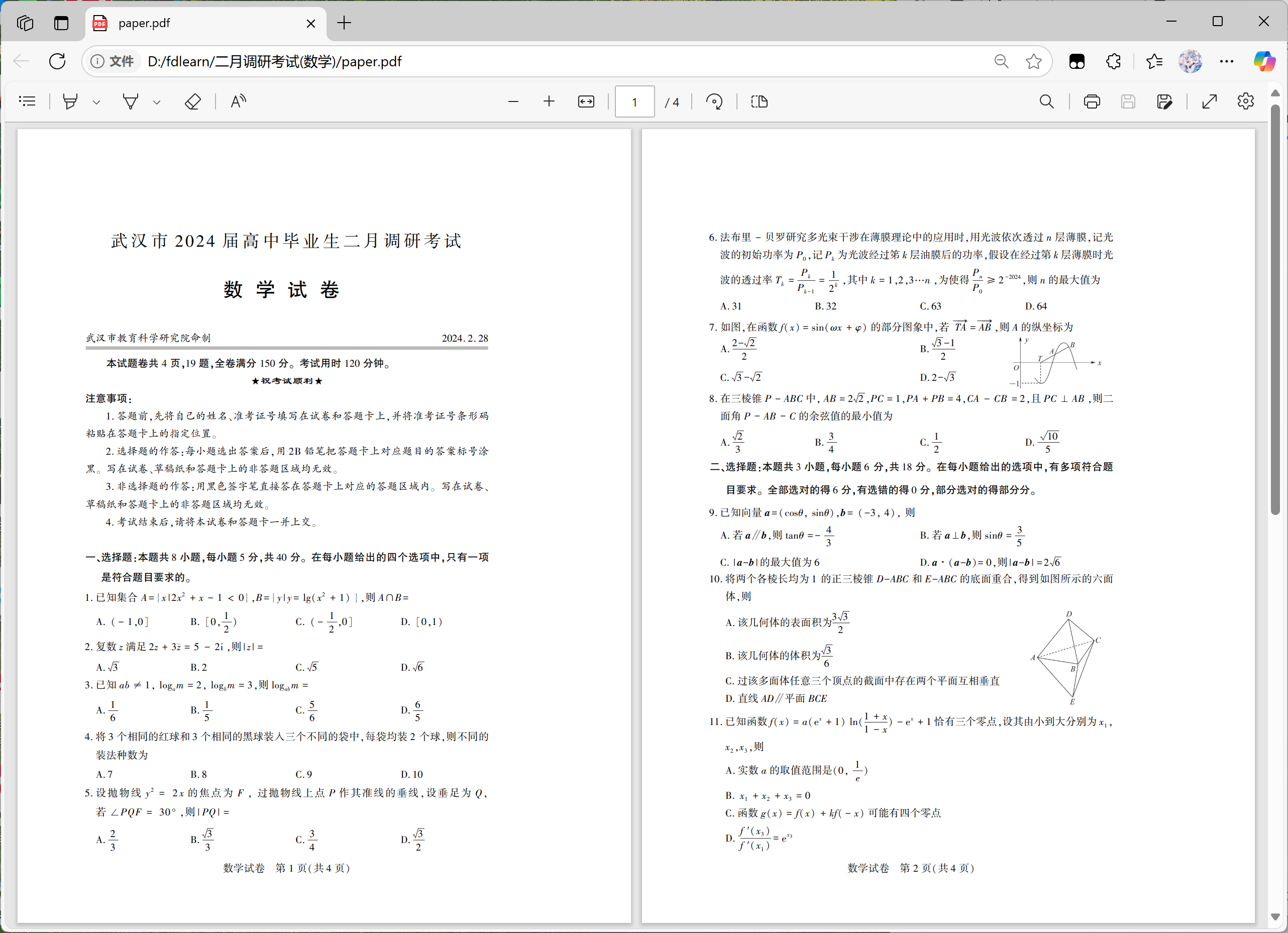The image size is (1288, 933).
Task: Rotate the PDF pages
Action: (x=714, y=101)
